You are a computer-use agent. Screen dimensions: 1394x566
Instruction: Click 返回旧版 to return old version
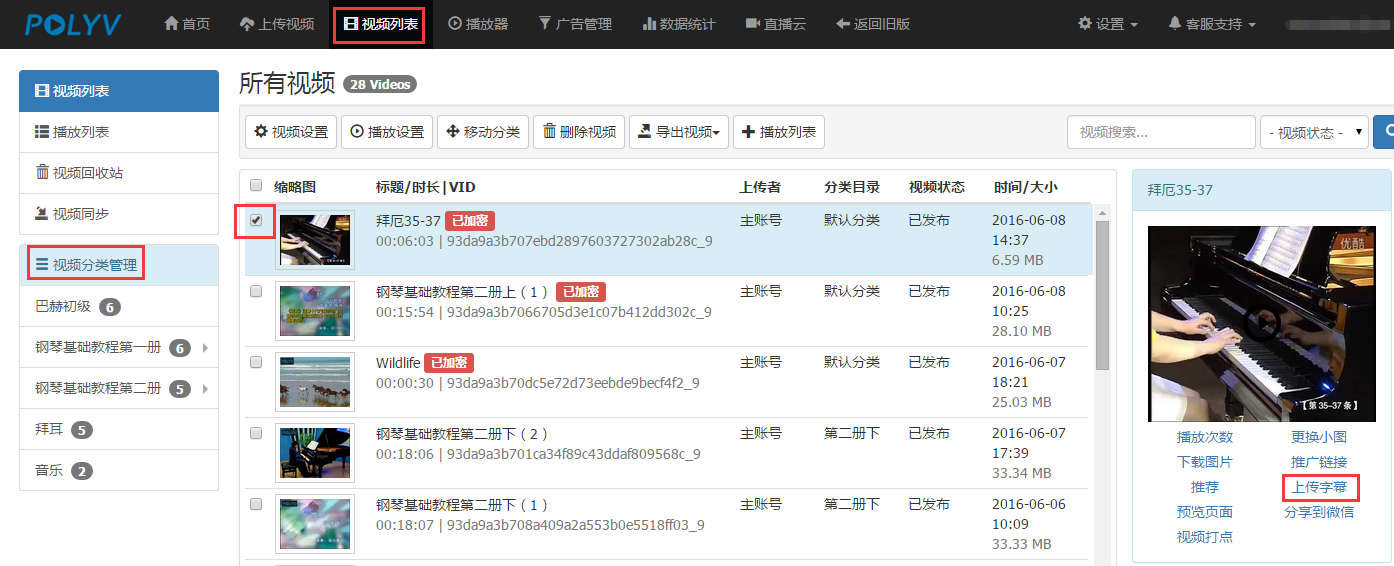coord(873,24)
